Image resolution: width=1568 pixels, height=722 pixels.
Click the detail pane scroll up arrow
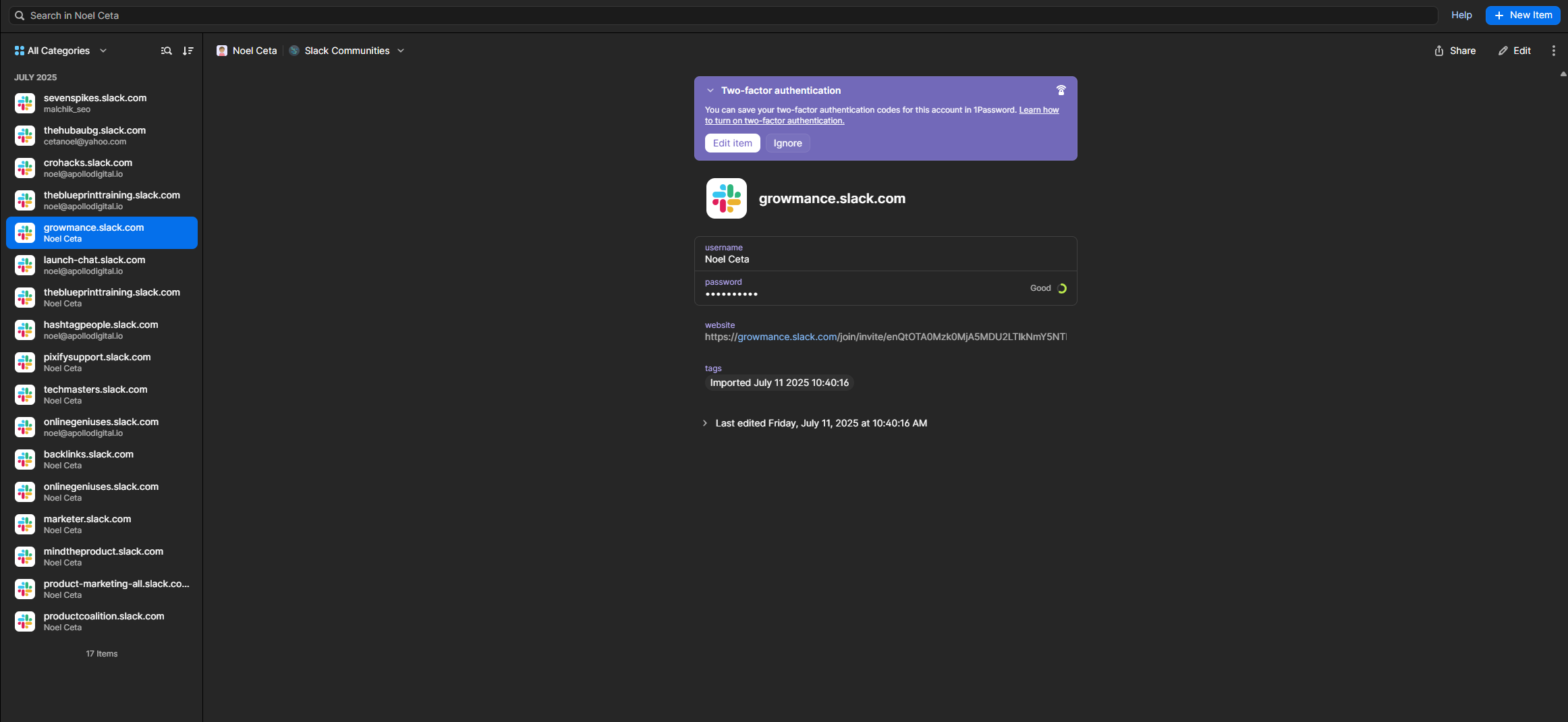pyautogui.click(x=1563, y=74)
